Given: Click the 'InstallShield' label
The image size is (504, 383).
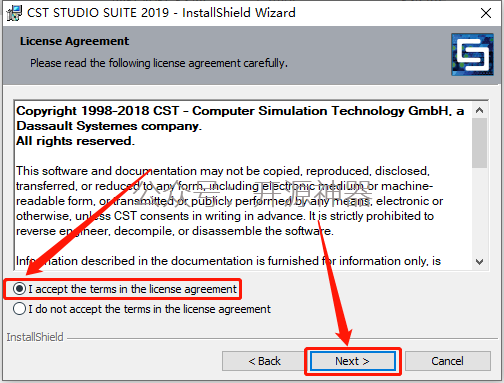Looking at the screenshot, I should [35, 337].
